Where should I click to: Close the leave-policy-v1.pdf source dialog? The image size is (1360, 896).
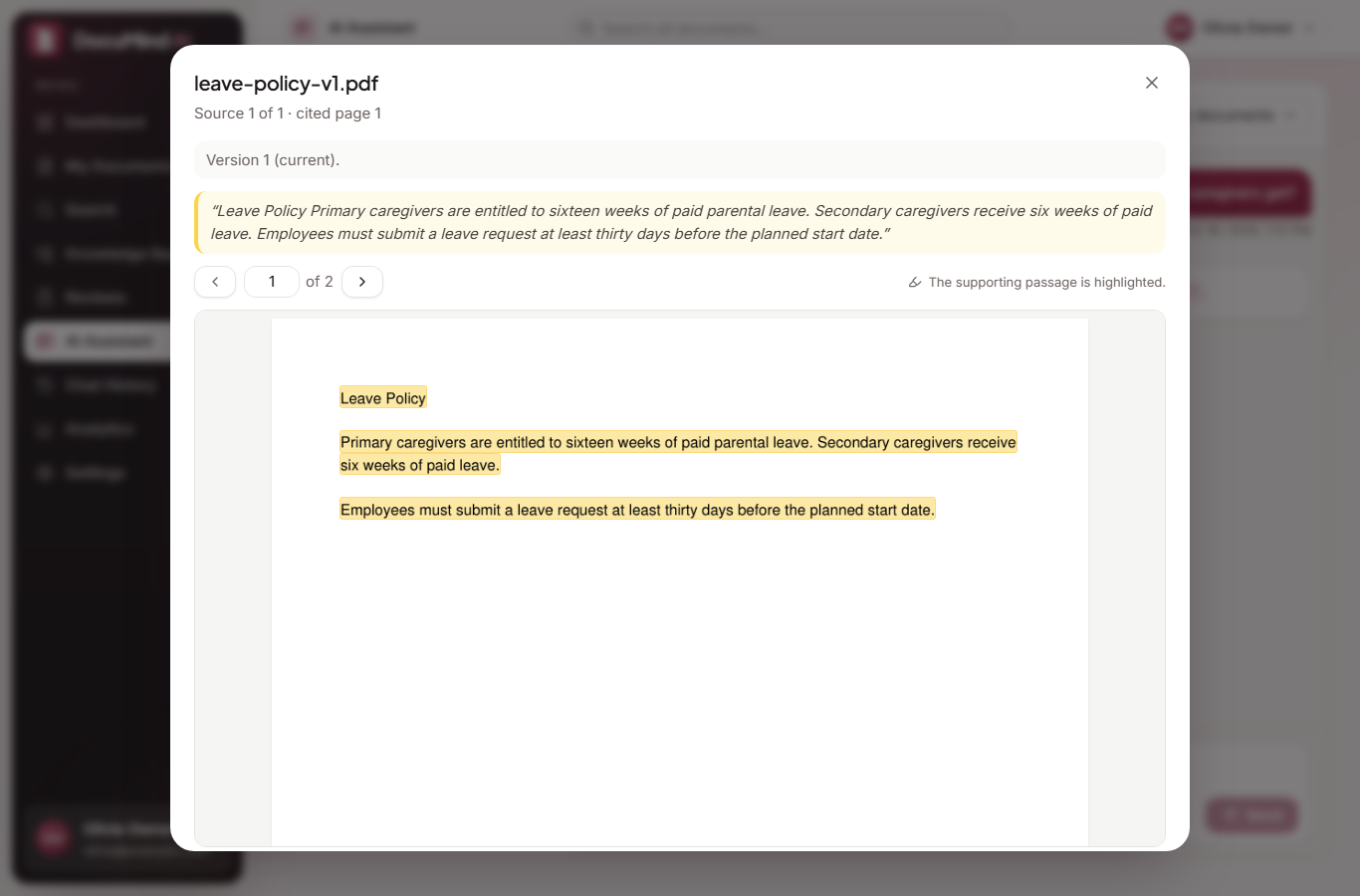point(1152,83)
